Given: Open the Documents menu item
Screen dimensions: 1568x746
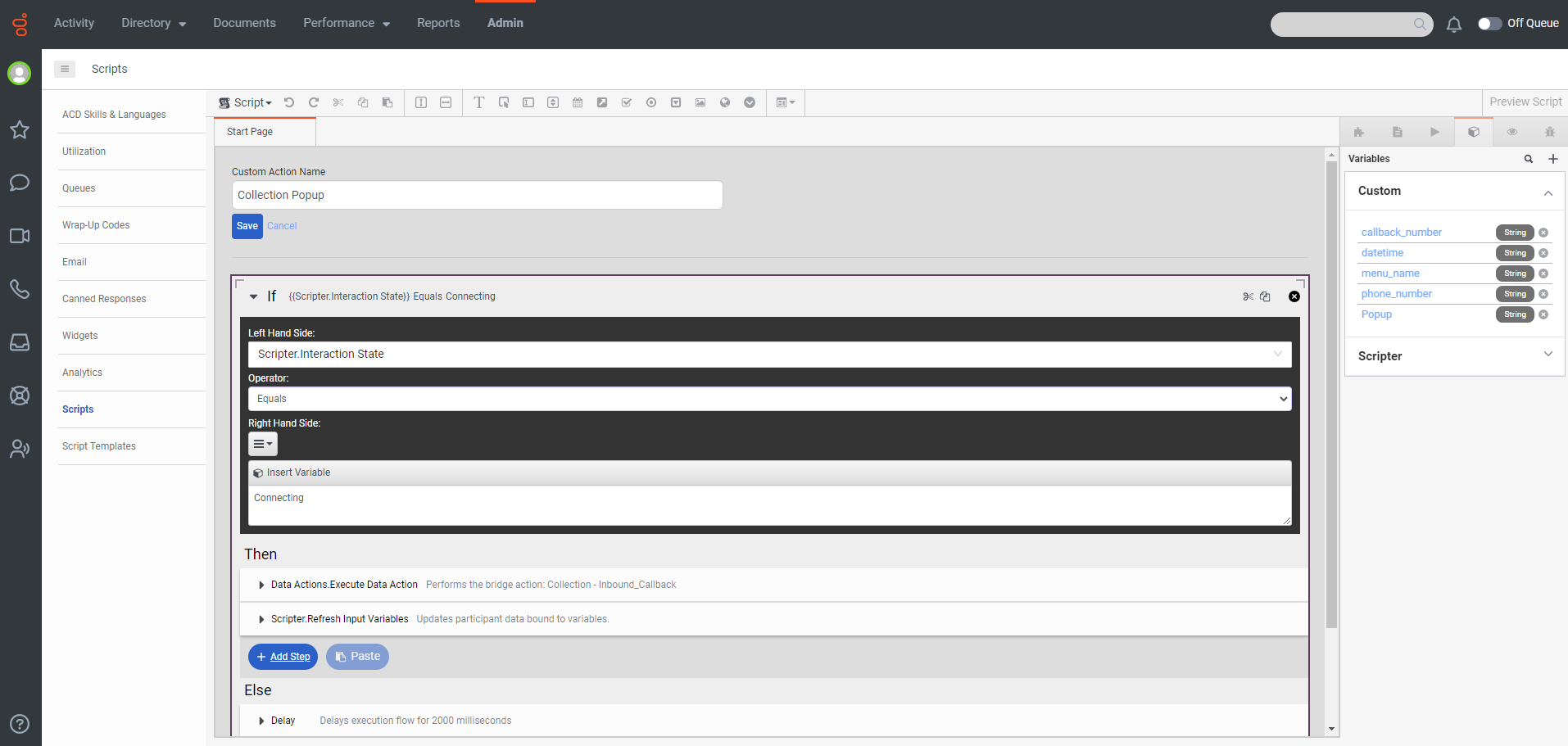Looking at the screenshot, I should pos(244,23).
